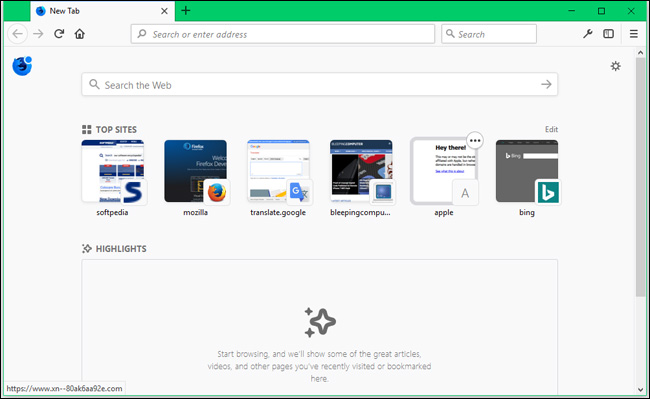The width and height of the screenshot is (650, 399).
Task: Maximize the browser window
Action: 601,11
